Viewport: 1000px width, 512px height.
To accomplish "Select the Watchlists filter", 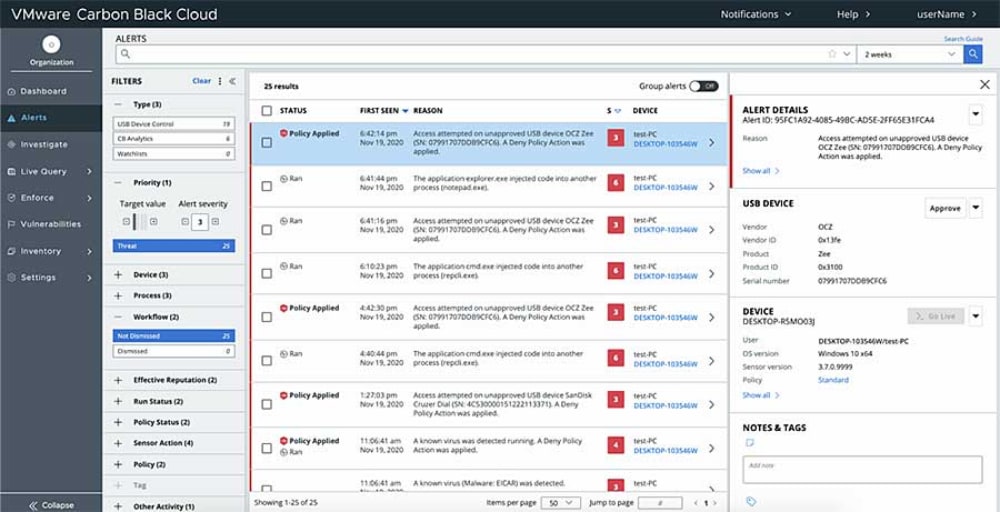I will [x=173, y=154].
